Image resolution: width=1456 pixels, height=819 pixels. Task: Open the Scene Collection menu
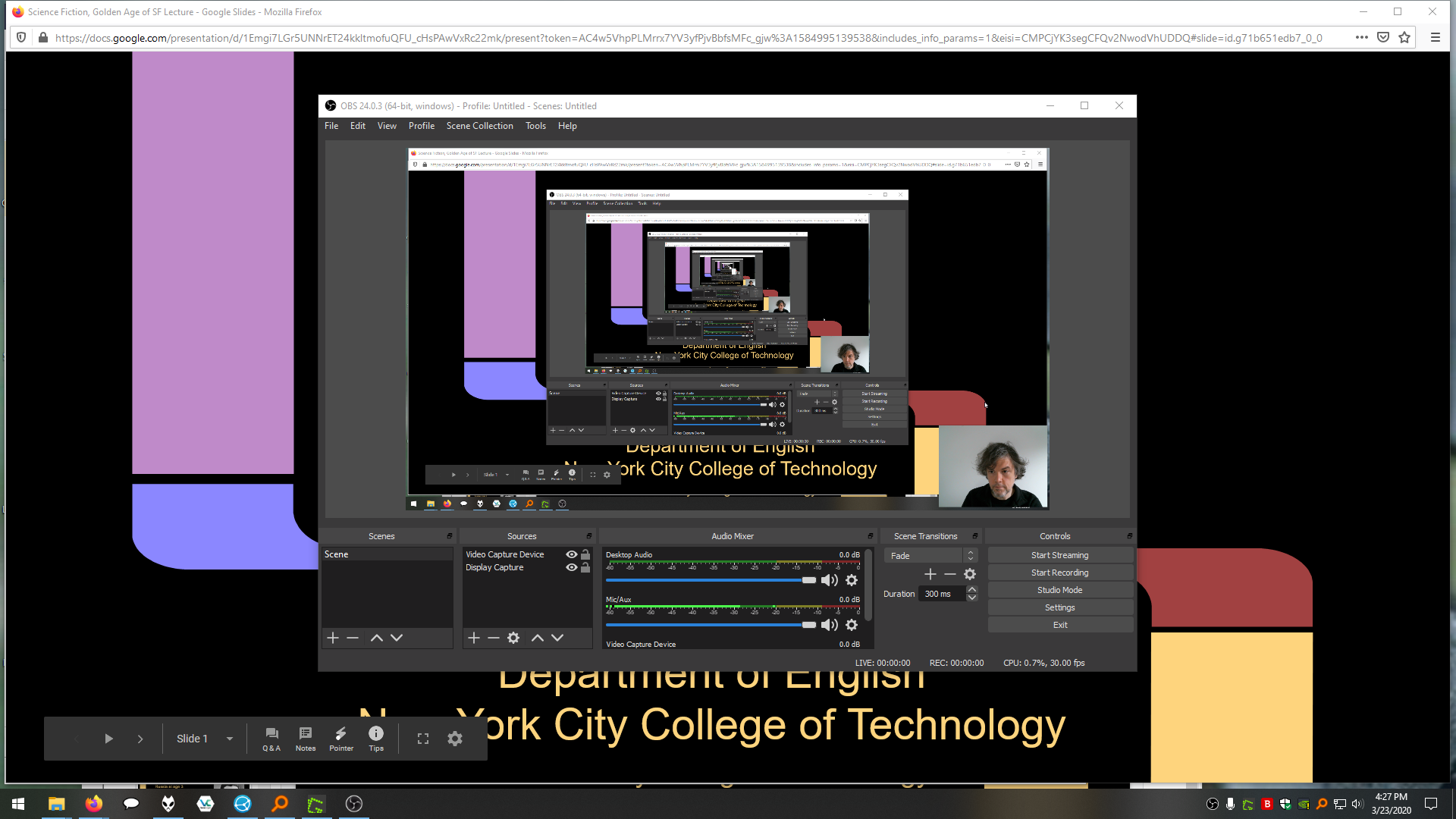(479, 126)
